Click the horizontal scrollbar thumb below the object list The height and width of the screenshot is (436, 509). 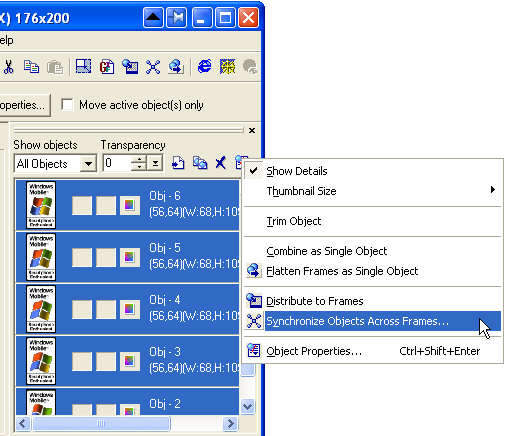[x=101, y=424]
